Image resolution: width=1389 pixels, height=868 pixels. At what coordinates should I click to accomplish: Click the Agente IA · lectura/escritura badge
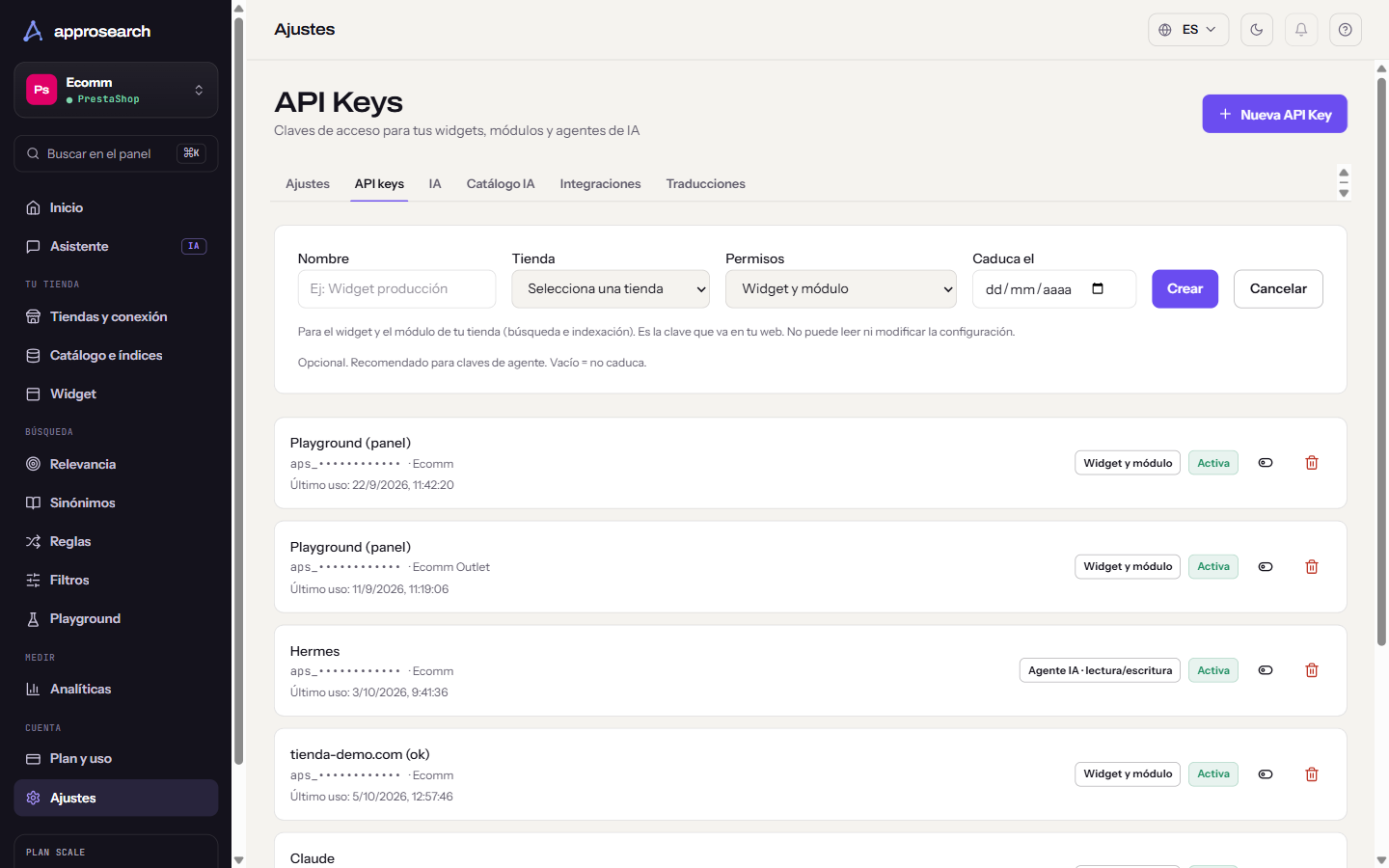(x=1100, y=670)
